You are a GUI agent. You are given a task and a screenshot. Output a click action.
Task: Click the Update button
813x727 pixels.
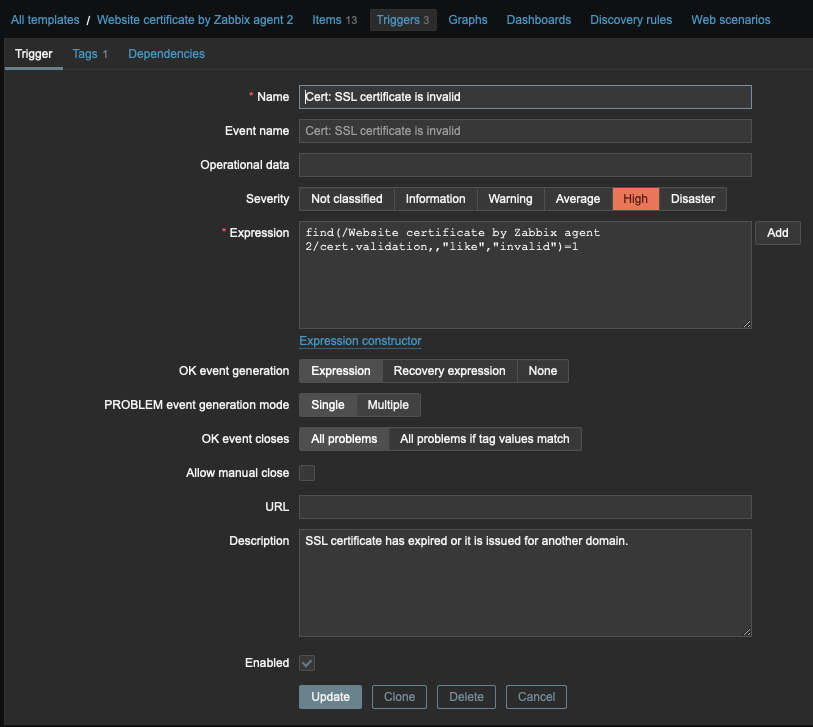tap(330, 697)
